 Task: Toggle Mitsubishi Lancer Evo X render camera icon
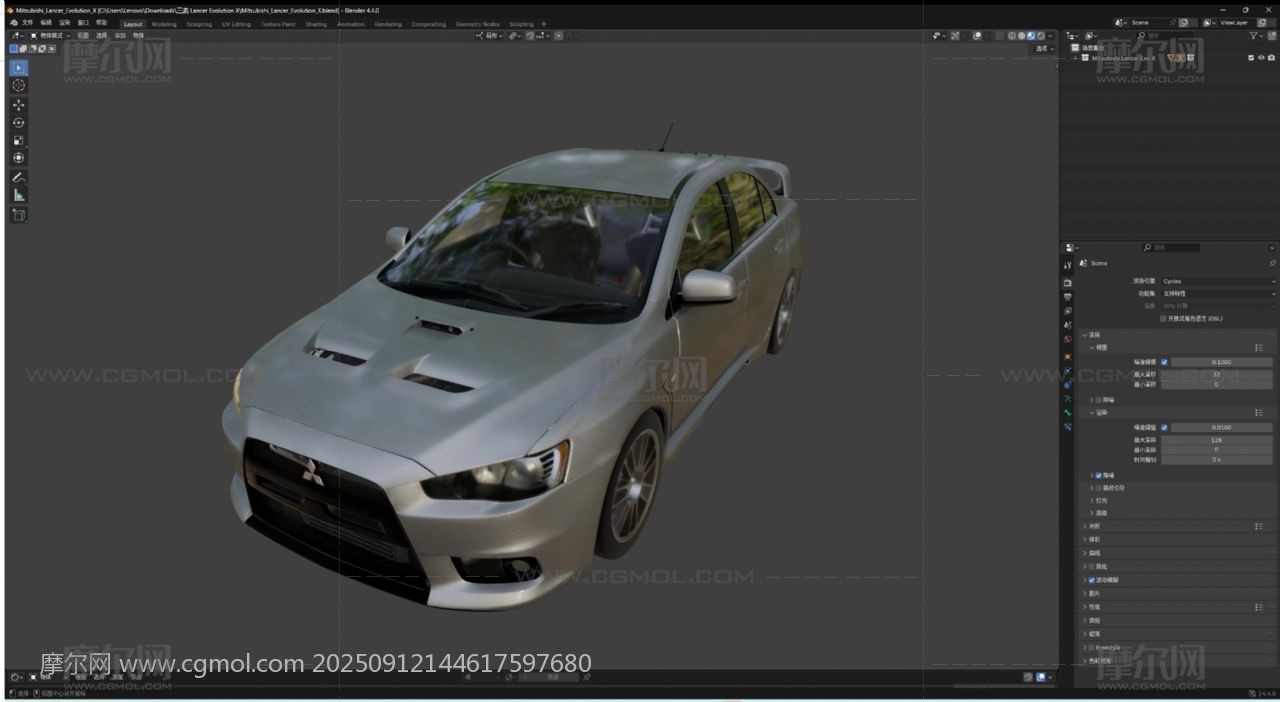[x=1271, y=58]
